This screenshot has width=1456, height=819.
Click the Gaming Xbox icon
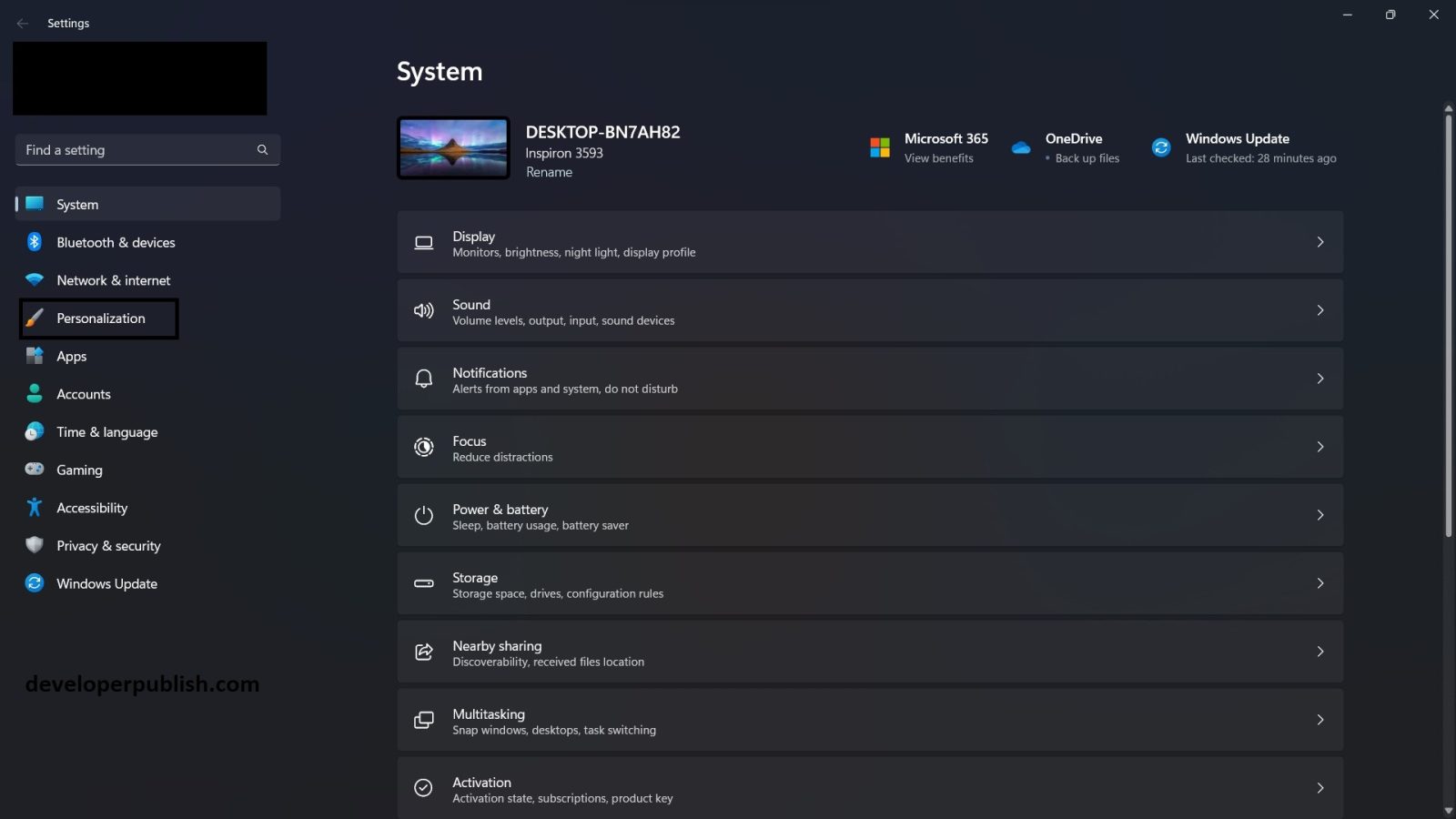coord(34,470)
